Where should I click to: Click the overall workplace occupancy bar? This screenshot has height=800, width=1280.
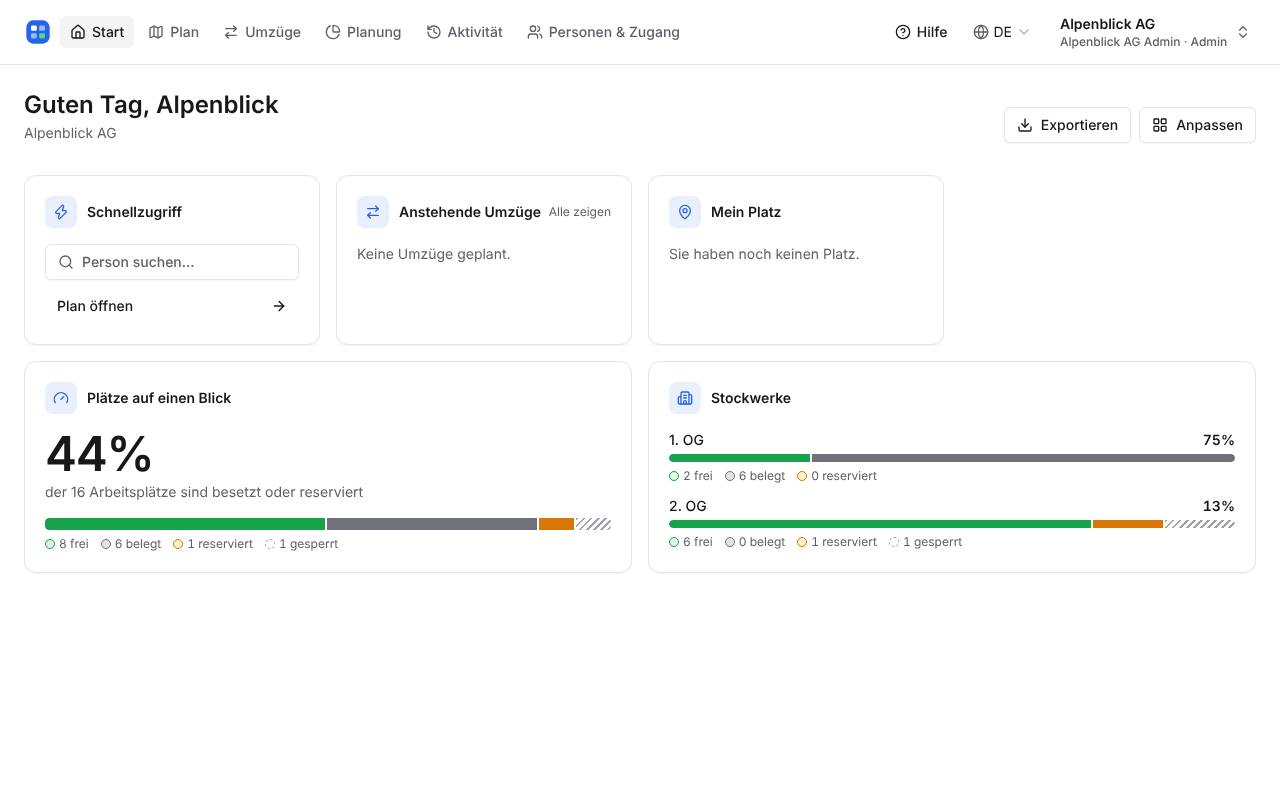[x=328, y=524]
